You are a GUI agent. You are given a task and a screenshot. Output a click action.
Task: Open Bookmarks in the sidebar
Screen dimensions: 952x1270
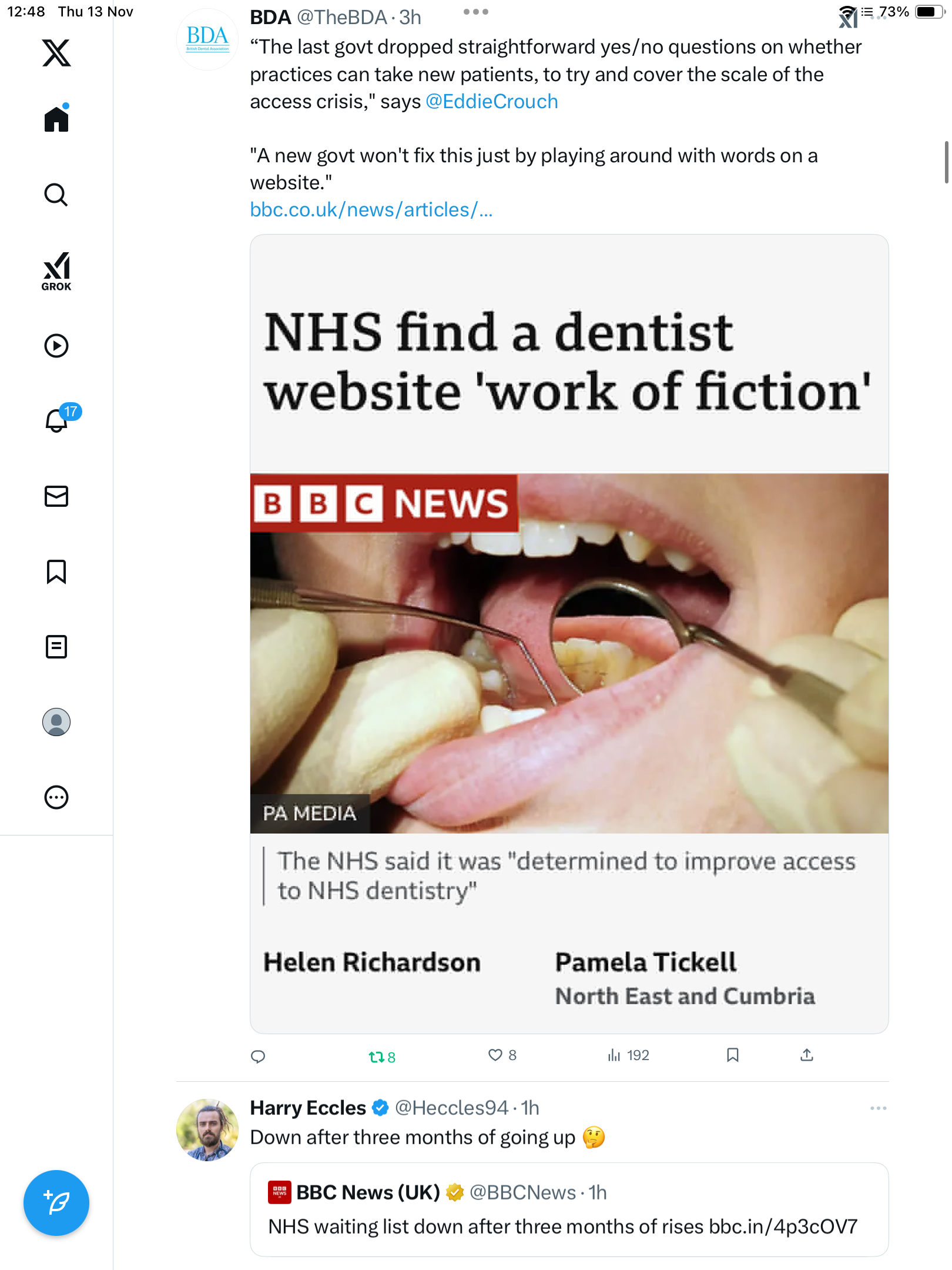click(x=56, y=571)
